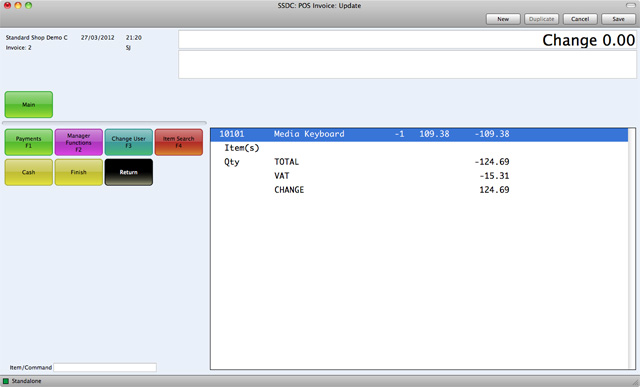This screenshot has height=387, width=640.
Task: Focus the Item/Command input field
Action: point(105,367)
